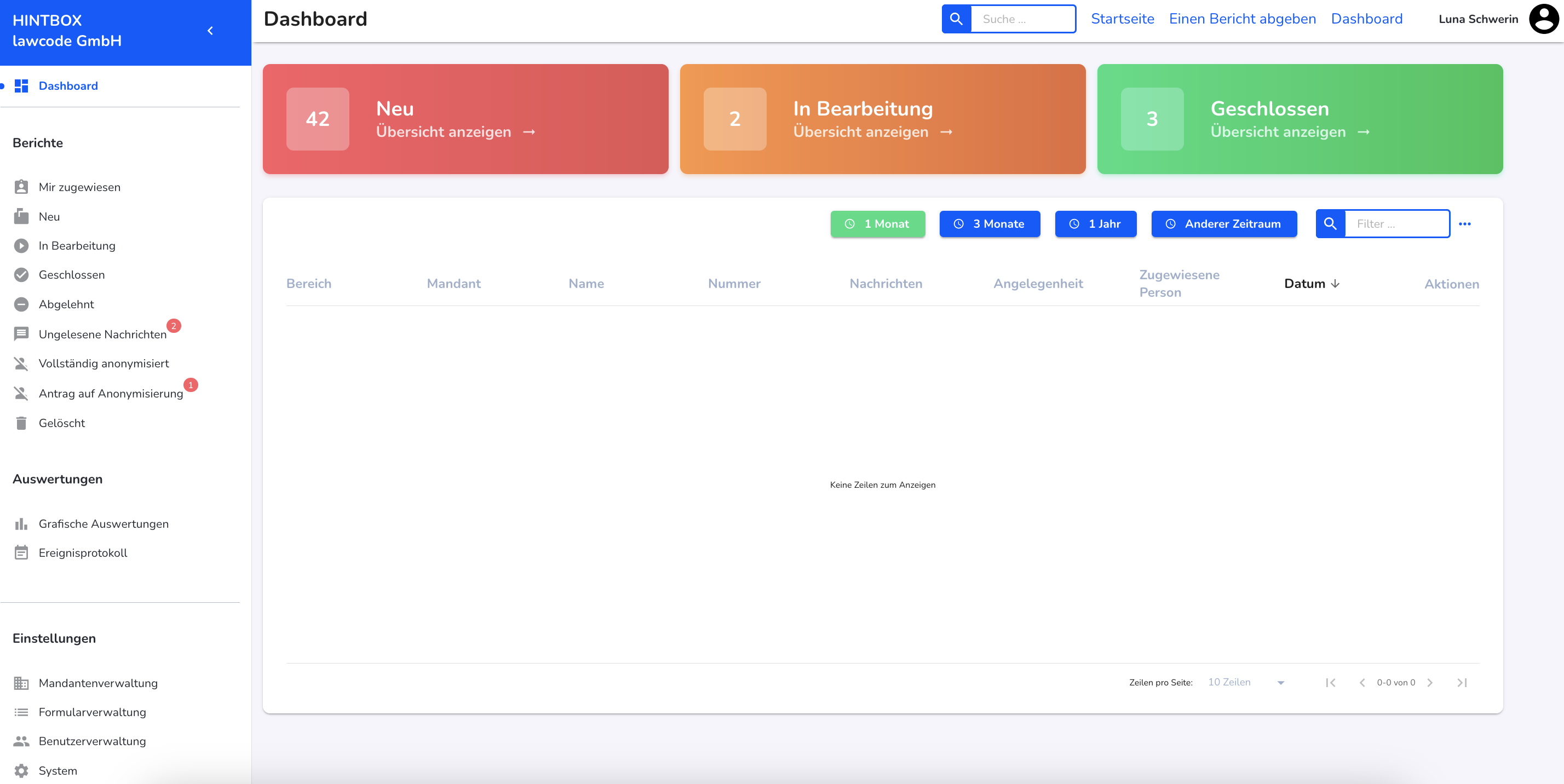Open the Mir zugewiesen reports list

(79, 187)
